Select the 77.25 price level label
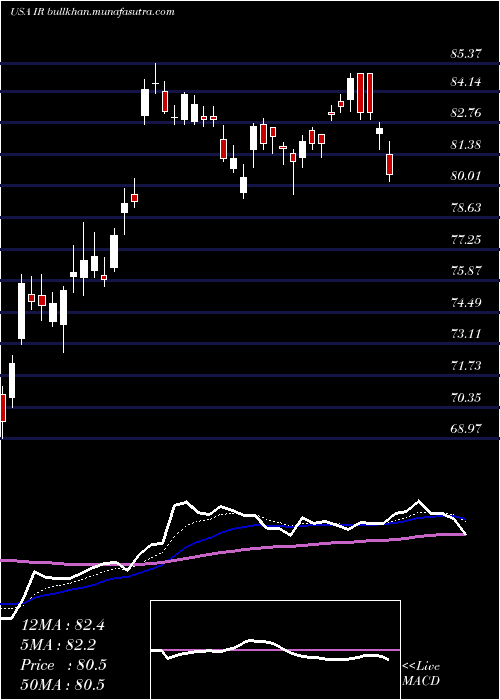Image resolution: width=500 pixels, height=700 pixels. [x=466, y=240]
